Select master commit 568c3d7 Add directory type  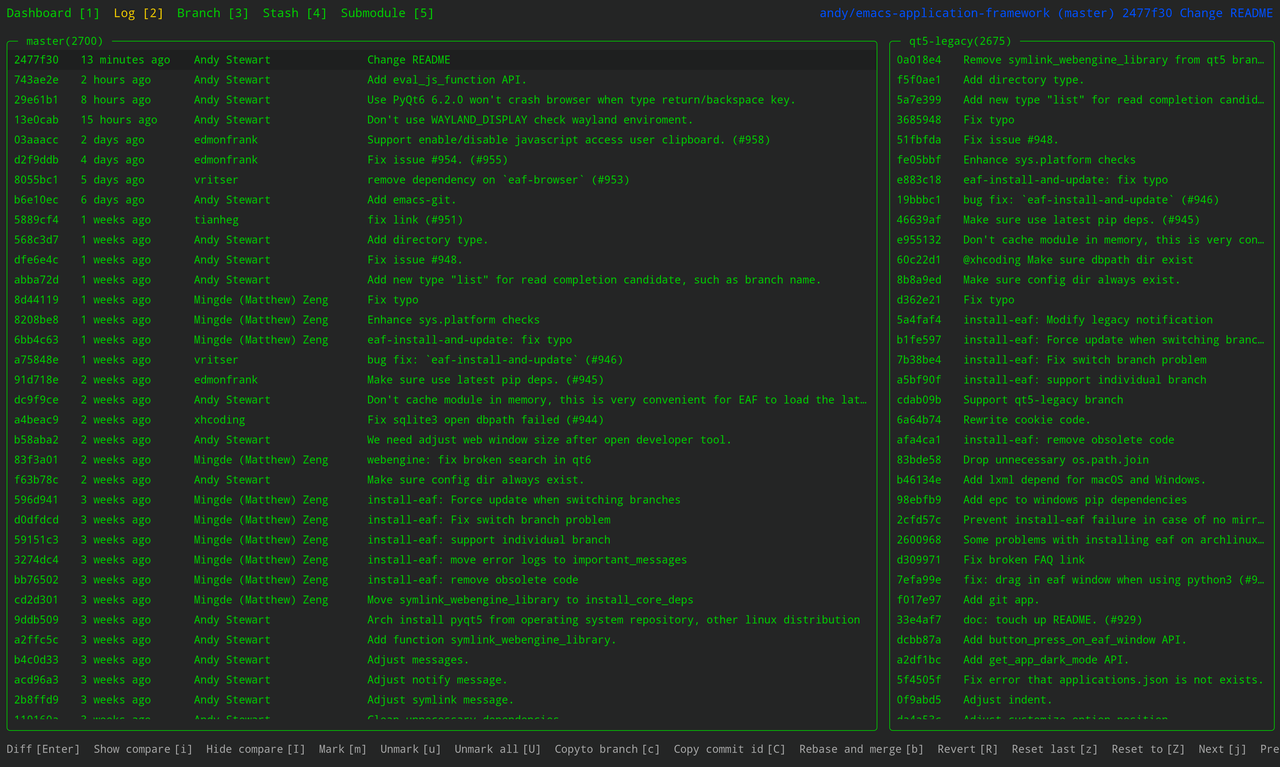pyautogui.click(x=442, y=240)
